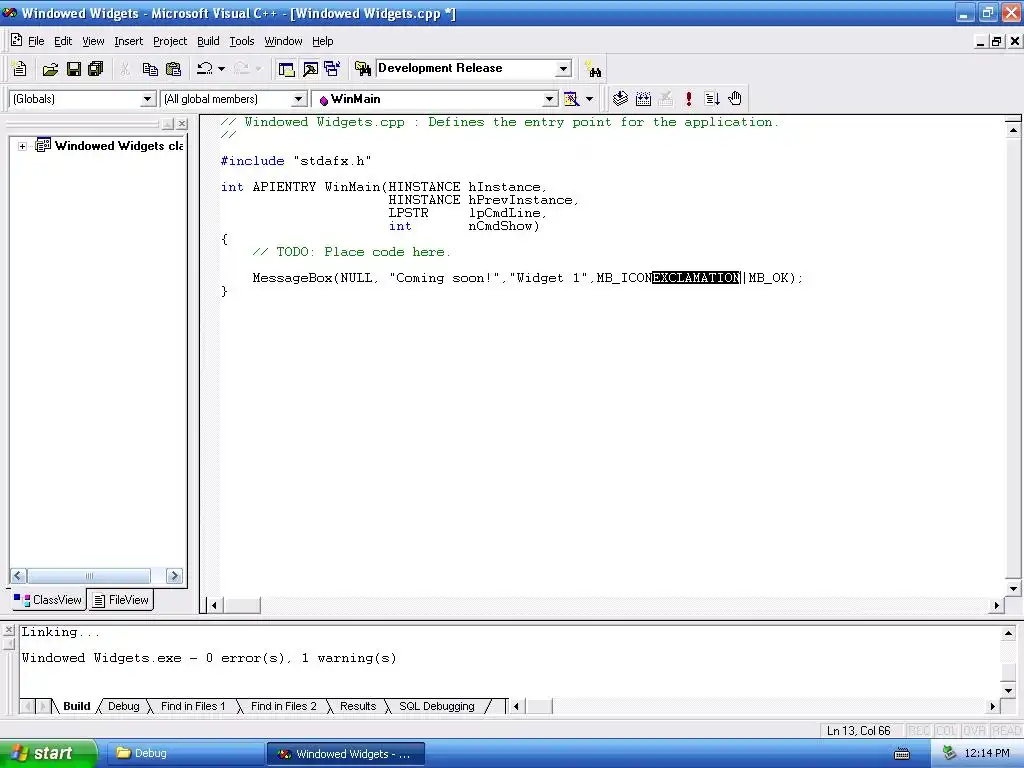Click the Compile icon
The height and width of the screenshot is (768, 1024).
620,99
